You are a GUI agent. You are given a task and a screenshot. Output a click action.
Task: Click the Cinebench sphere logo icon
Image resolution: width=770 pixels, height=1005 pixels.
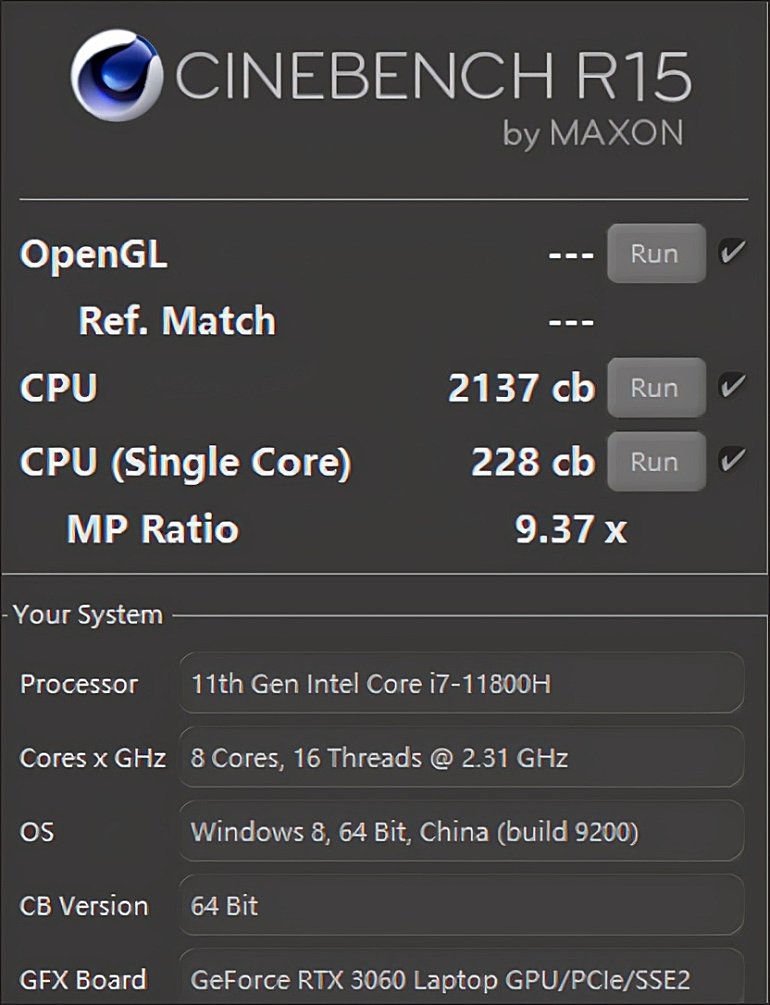117,75
